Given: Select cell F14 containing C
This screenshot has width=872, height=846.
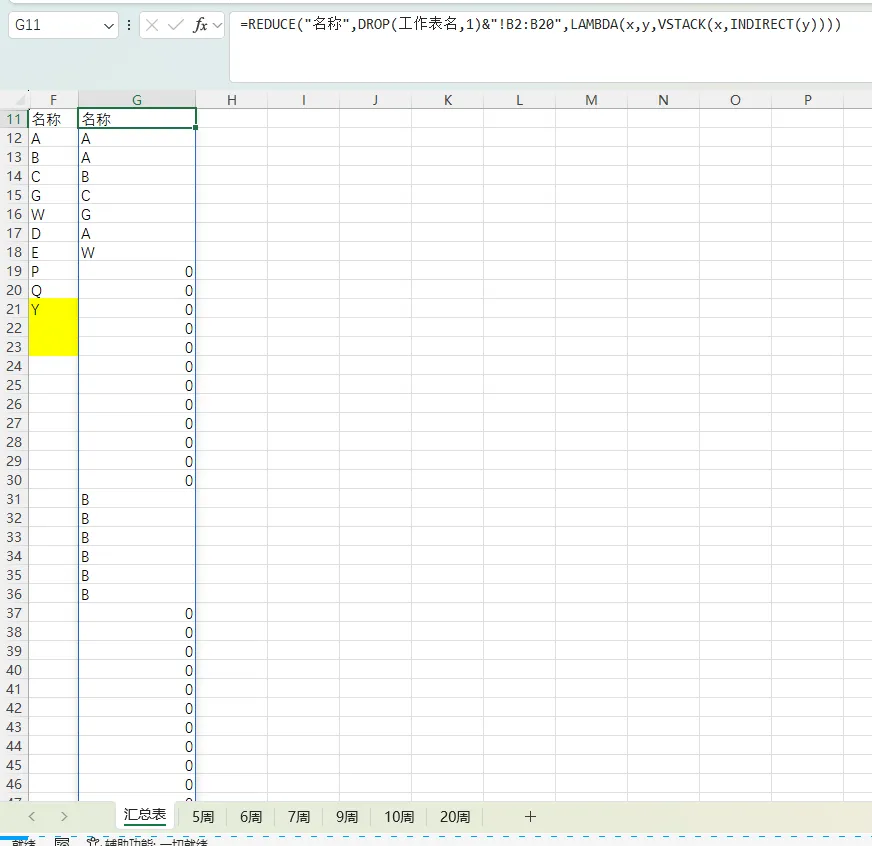Looking at the screenshot, I should (x=53, y=176).
